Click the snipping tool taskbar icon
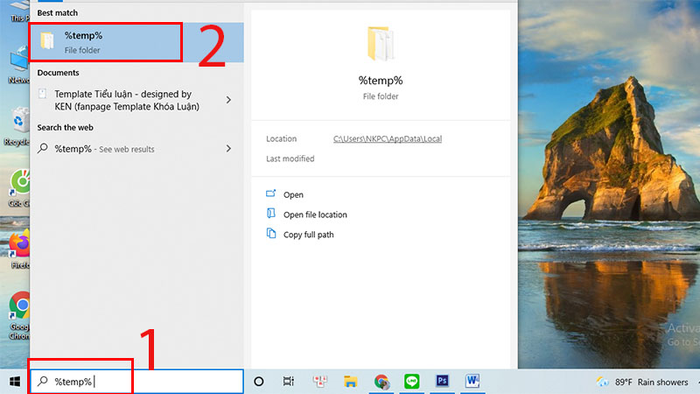700x394 pixels. pos(320,382)
